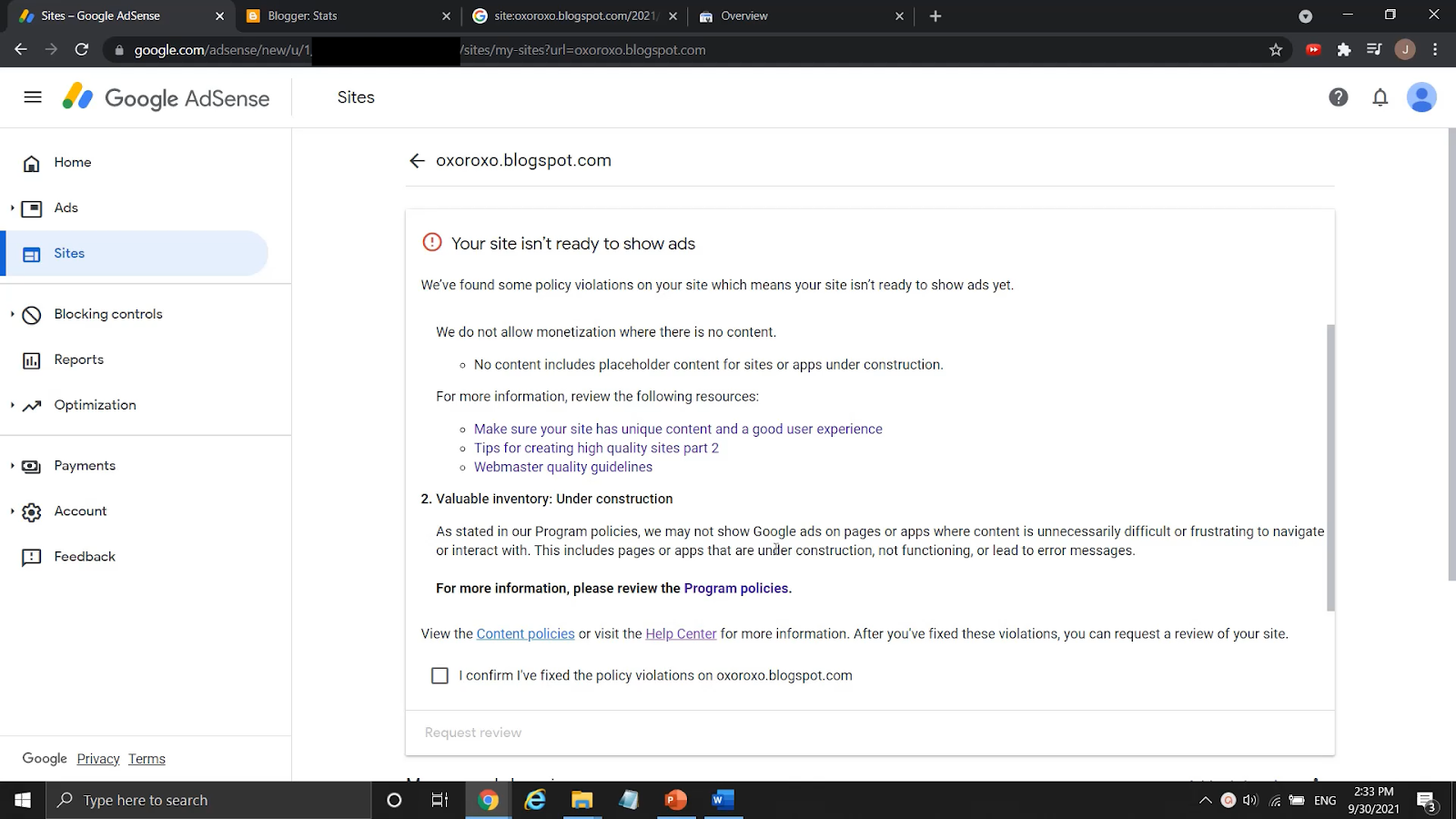Screen dimensions: 1456x819
Task: Switch to the site:oxoroxo.blogspot.com search tab
Action: 573,15
